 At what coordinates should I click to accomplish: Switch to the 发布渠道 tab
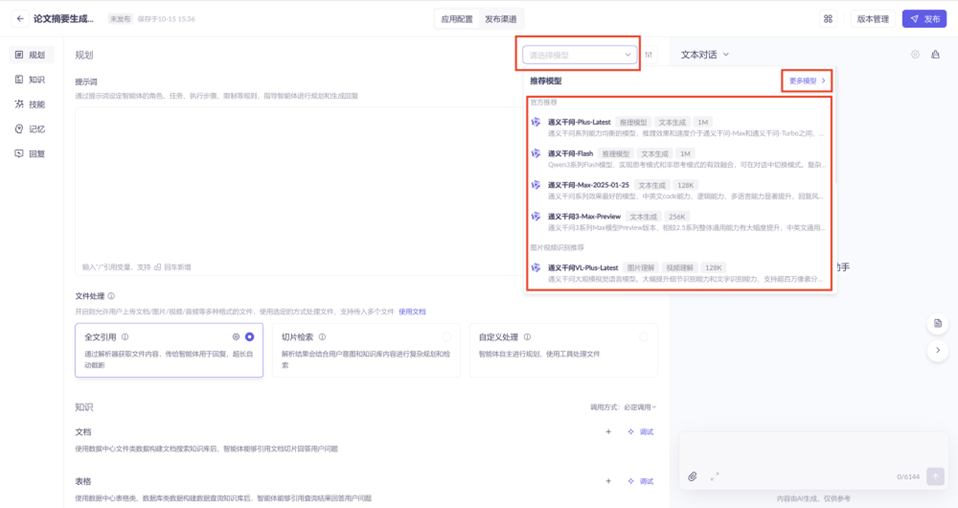[x=500, y=19]
